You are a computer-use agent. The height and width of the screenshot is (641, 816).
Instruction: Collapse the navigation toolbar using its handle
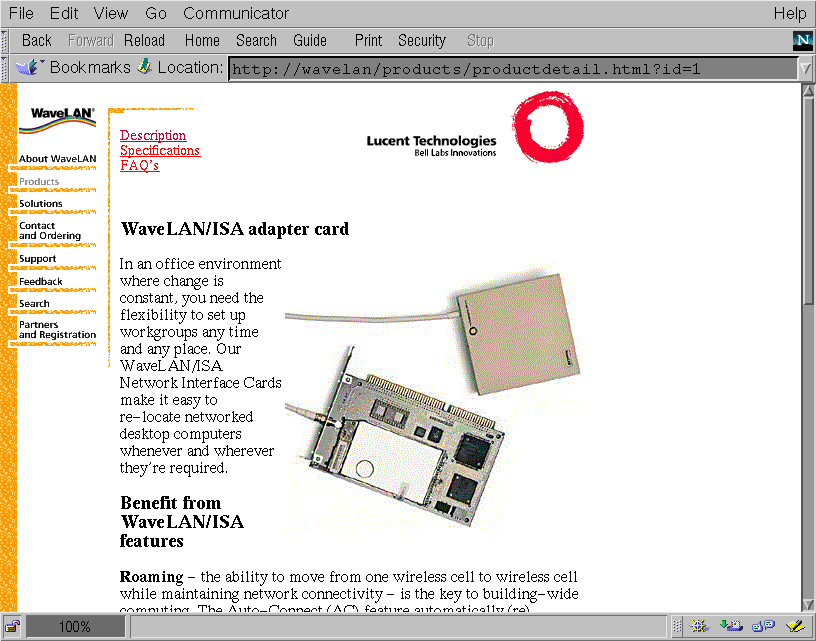6,40
